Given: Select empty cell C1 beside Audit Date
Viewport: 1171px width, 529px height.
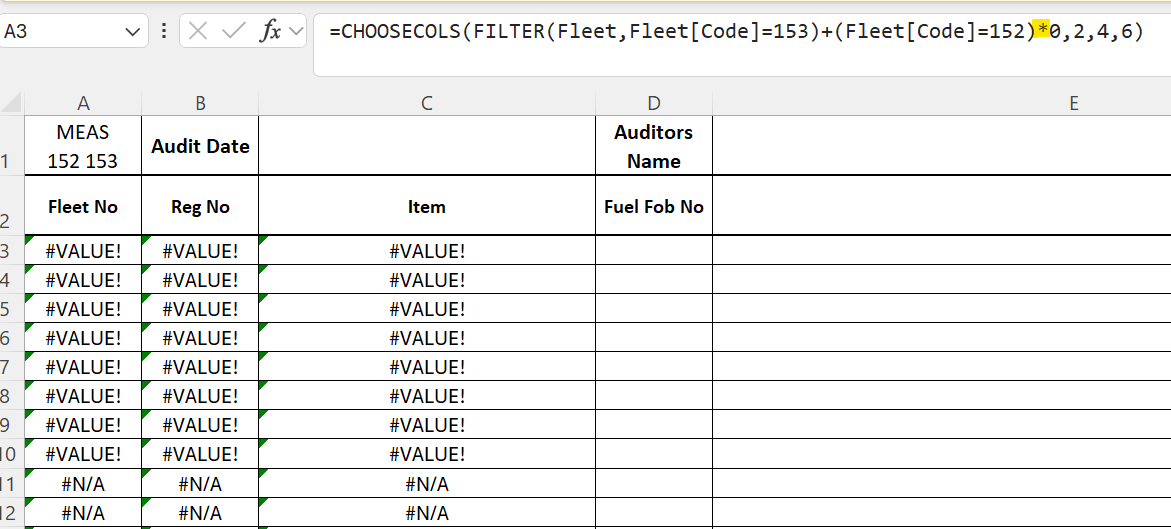Looking at the screenshot, I should [427, 146].
